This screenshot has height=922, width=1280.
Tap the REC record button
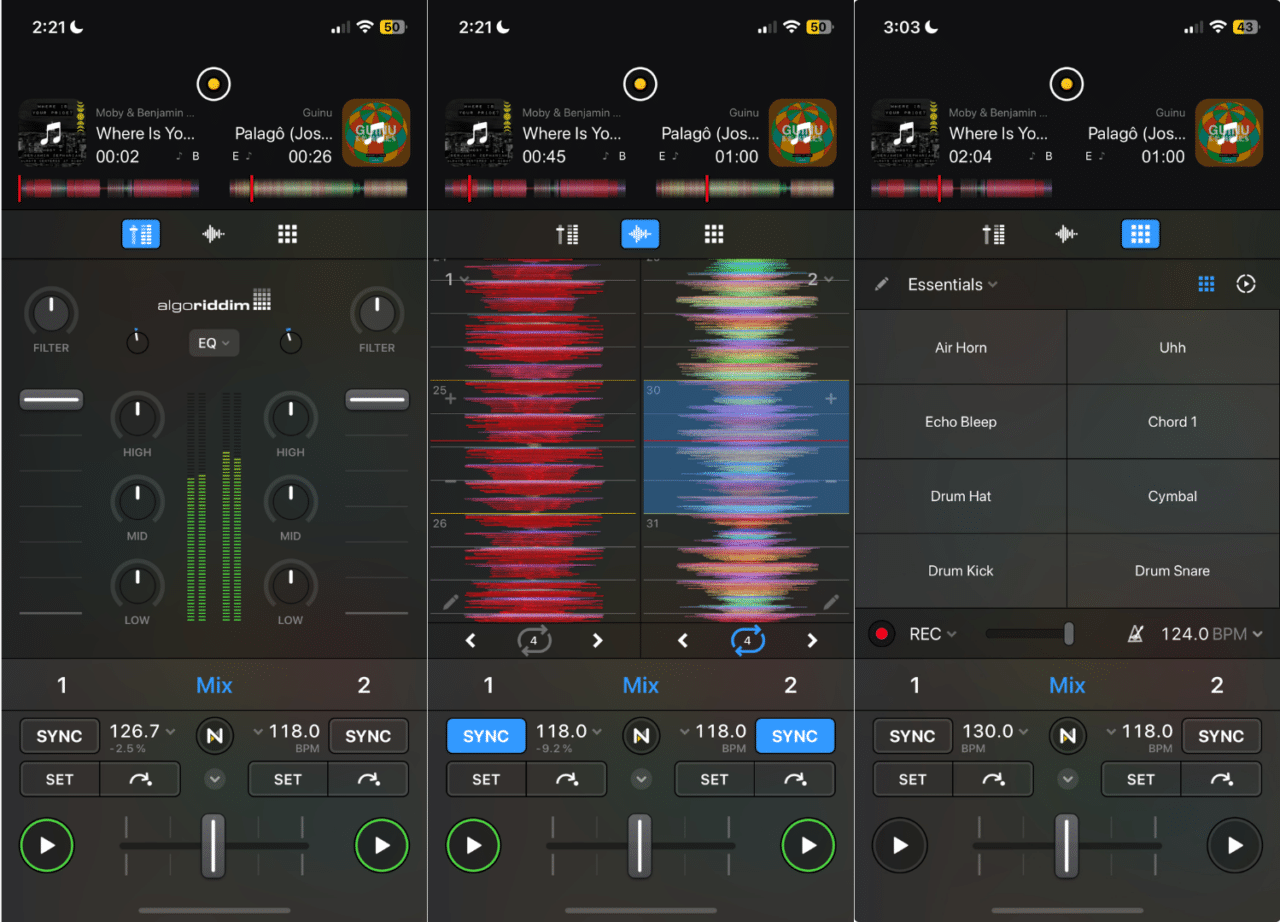point(882,632)
